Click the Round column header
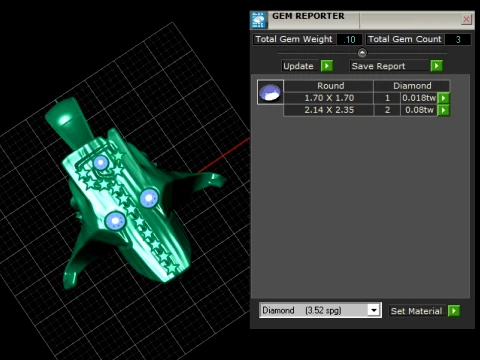This screenshot has width=480, height=360. (330, 86)
